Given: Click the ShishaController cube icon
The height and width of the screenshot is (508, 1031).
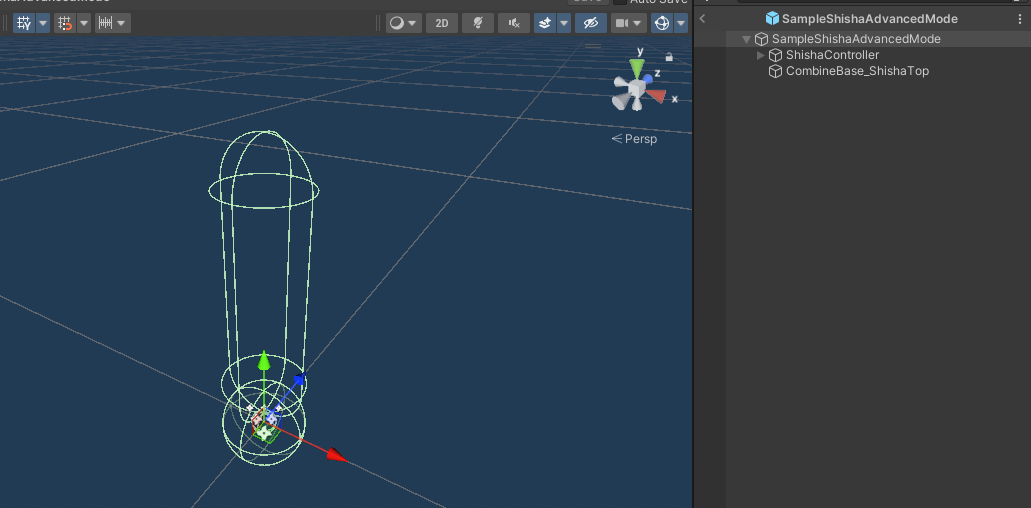Looking at the screenshot, I should [x=776, y=55].
